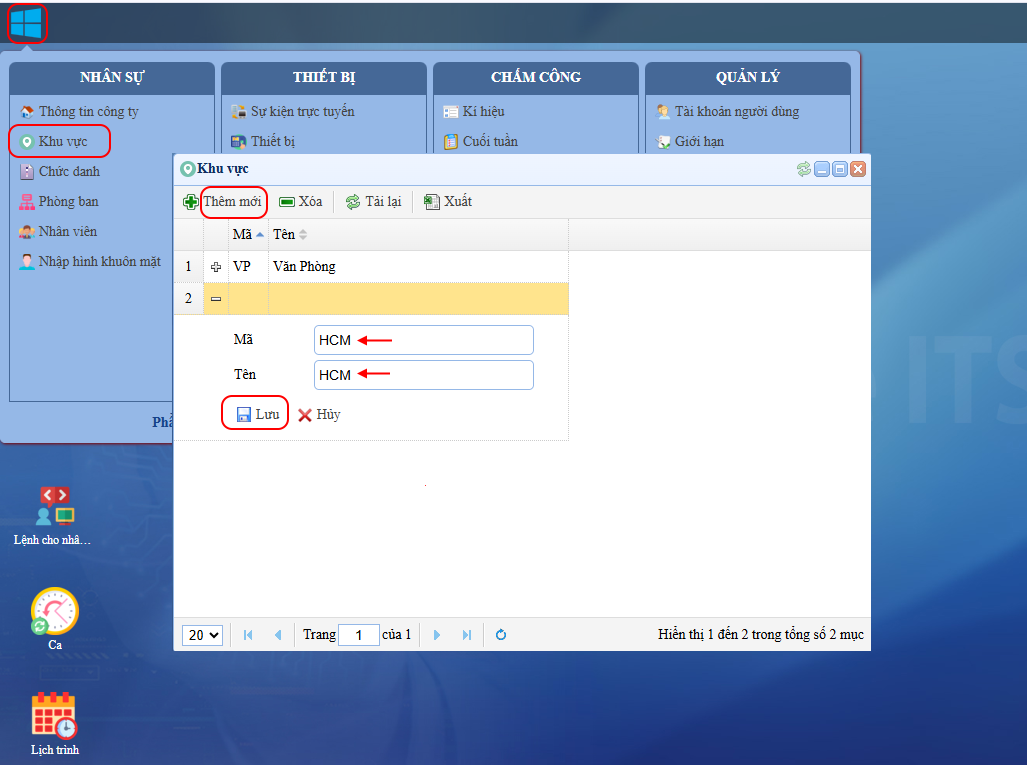Open the Ca shift clock desktop icon
Image resolution: width=1027 pixels, height=765 pixels.
coord(54,612)
